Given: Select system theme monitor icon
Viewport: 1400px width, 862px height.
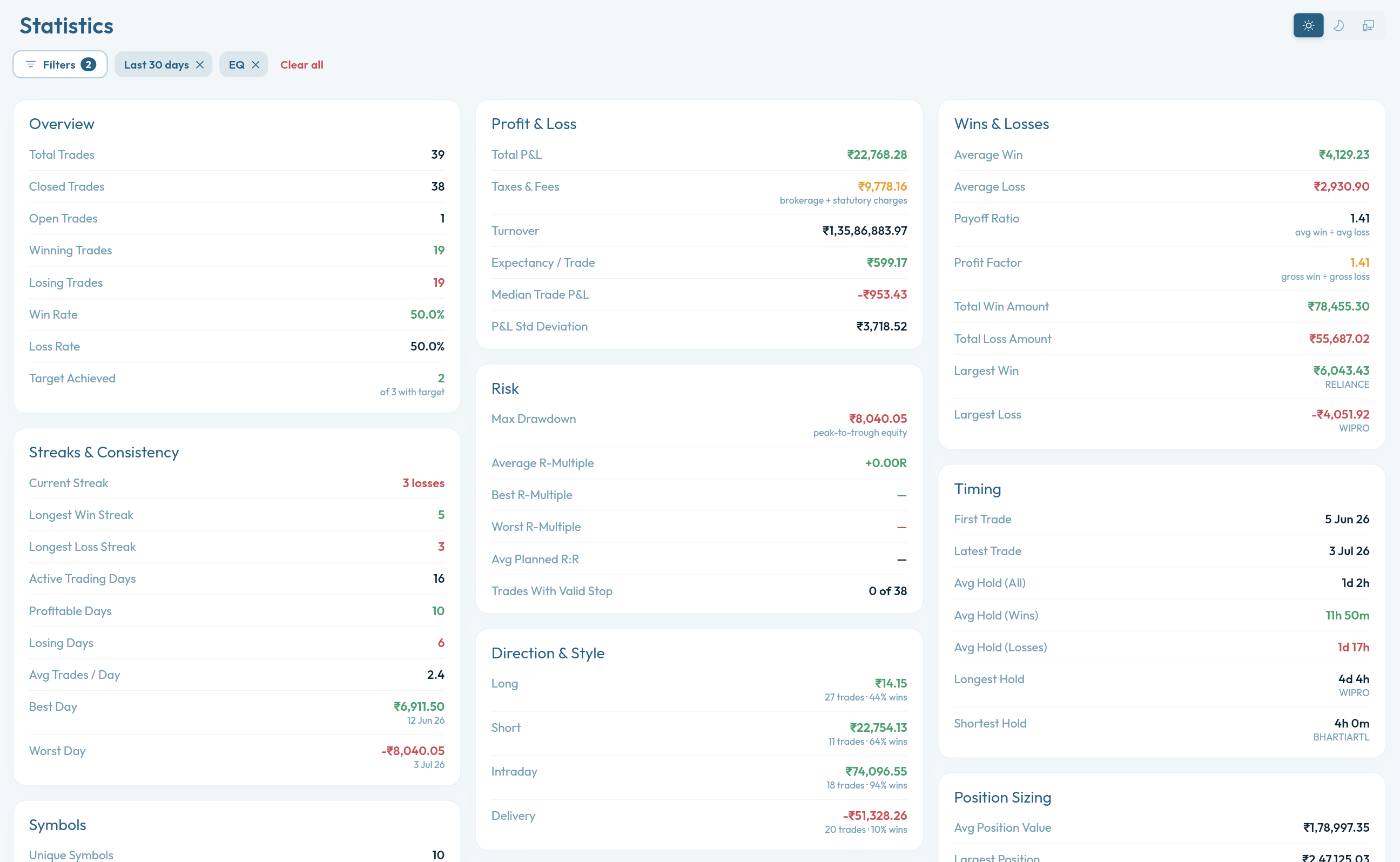Looking at the screenshot, I should [x=1368, y=26].
